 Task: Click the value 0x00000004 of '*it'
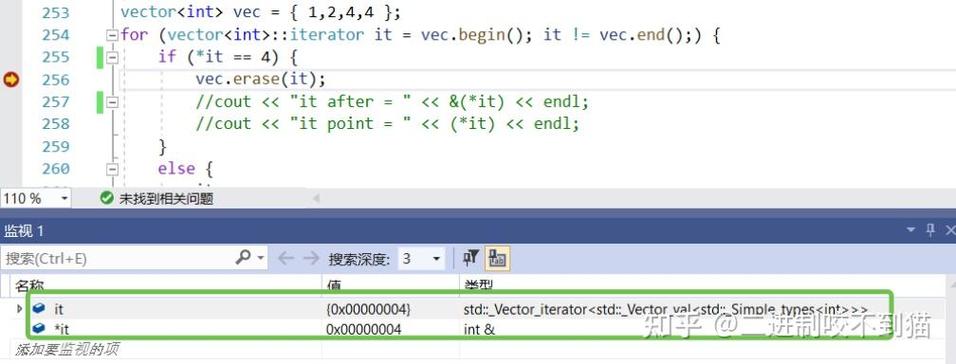[x=364, y=329]
